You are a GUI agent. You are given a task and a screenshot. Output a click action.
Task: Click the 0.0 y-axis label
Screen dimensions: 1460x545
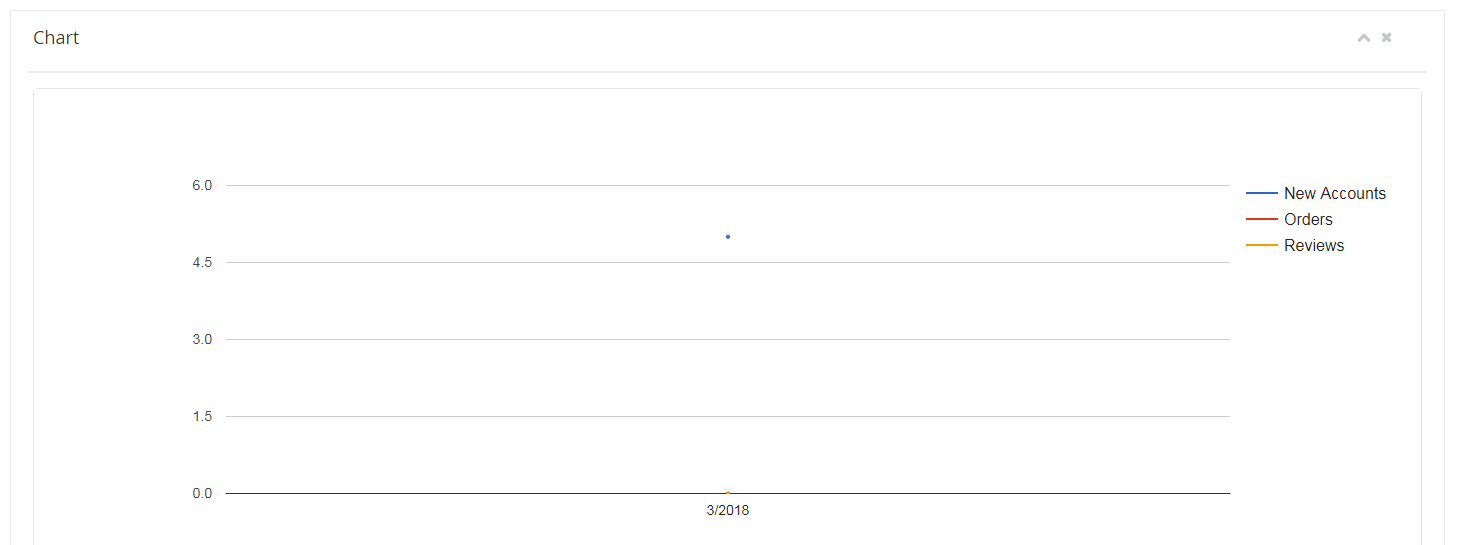pyautogui.click(x=203, y=493)
